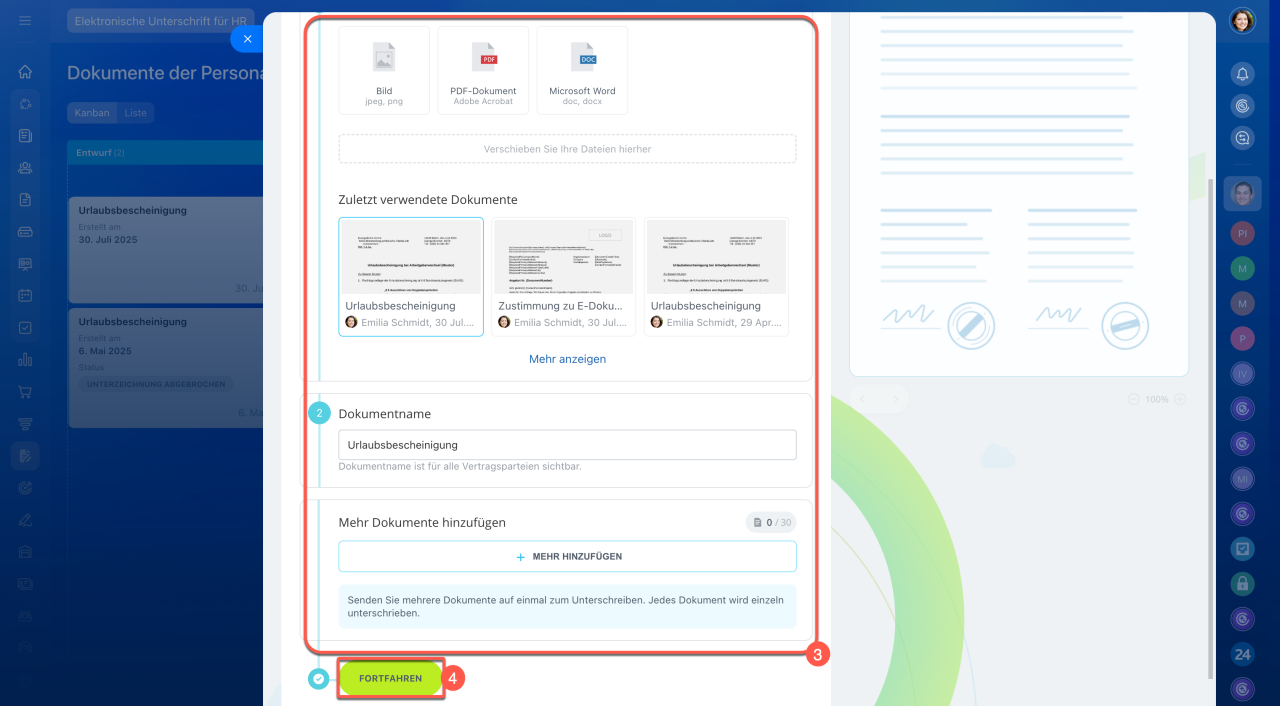Viewport: 1280px width, 706px height.
Task: Open the chat search icon in right panel
Action: coord(1242,139)
